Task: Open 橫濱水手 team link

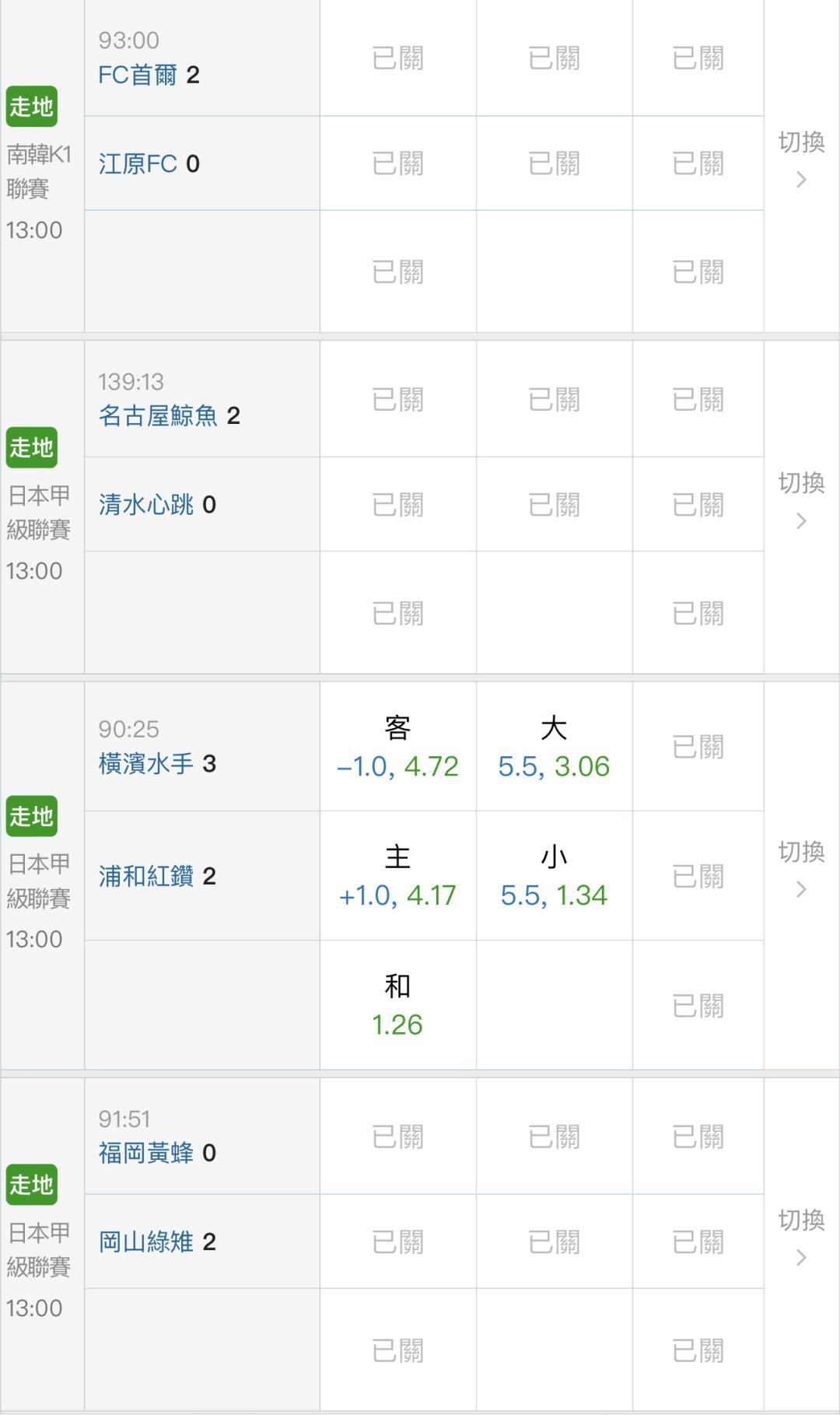Action: 146,764
